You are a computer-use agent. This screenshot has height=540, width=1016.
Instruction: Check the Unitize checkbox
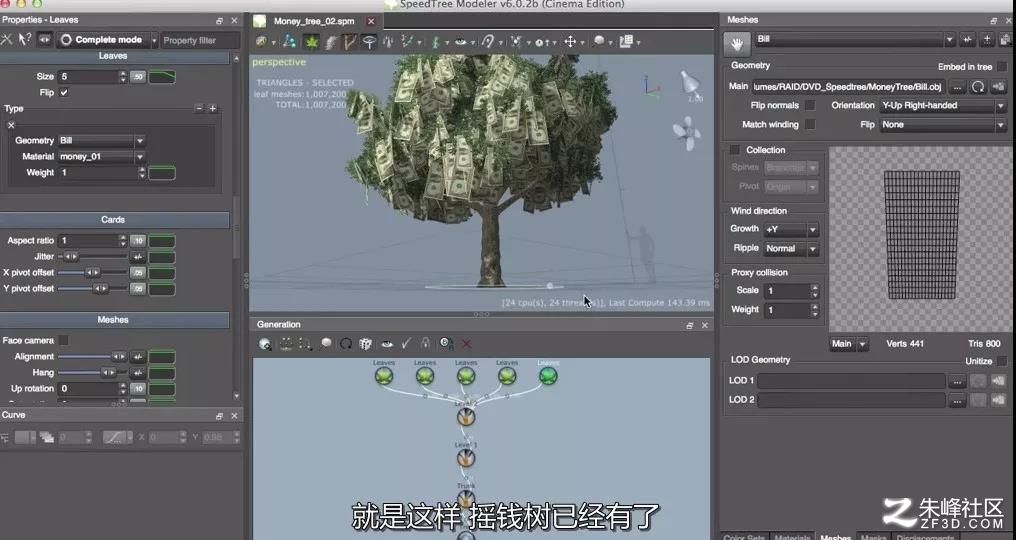click(1002, 361)
